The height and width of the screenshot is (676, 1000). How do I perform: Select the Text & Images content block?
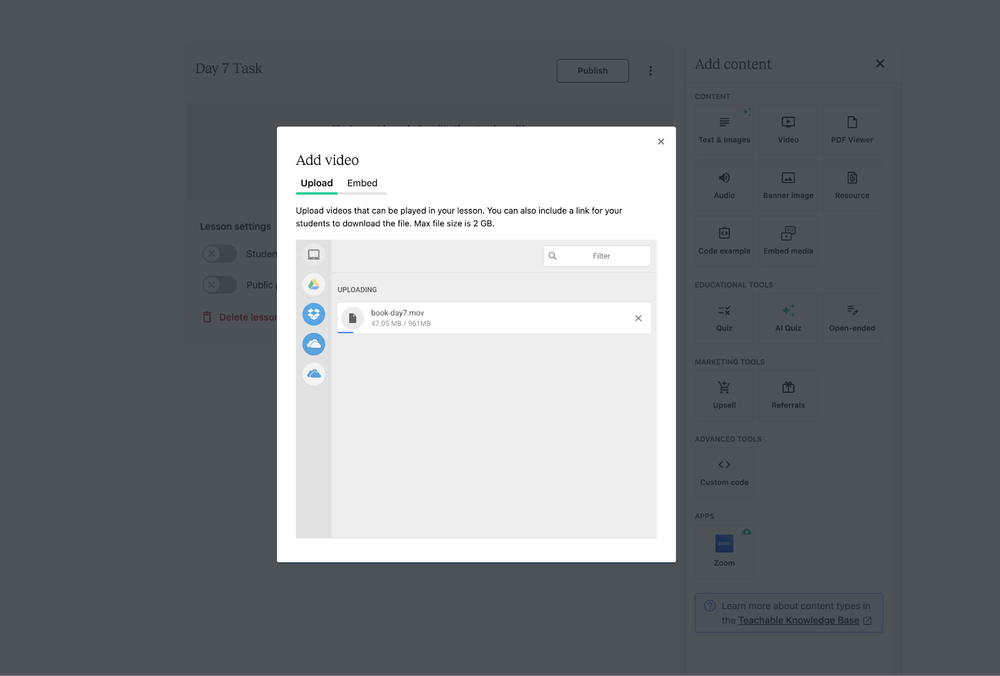(x=724, y=128)
